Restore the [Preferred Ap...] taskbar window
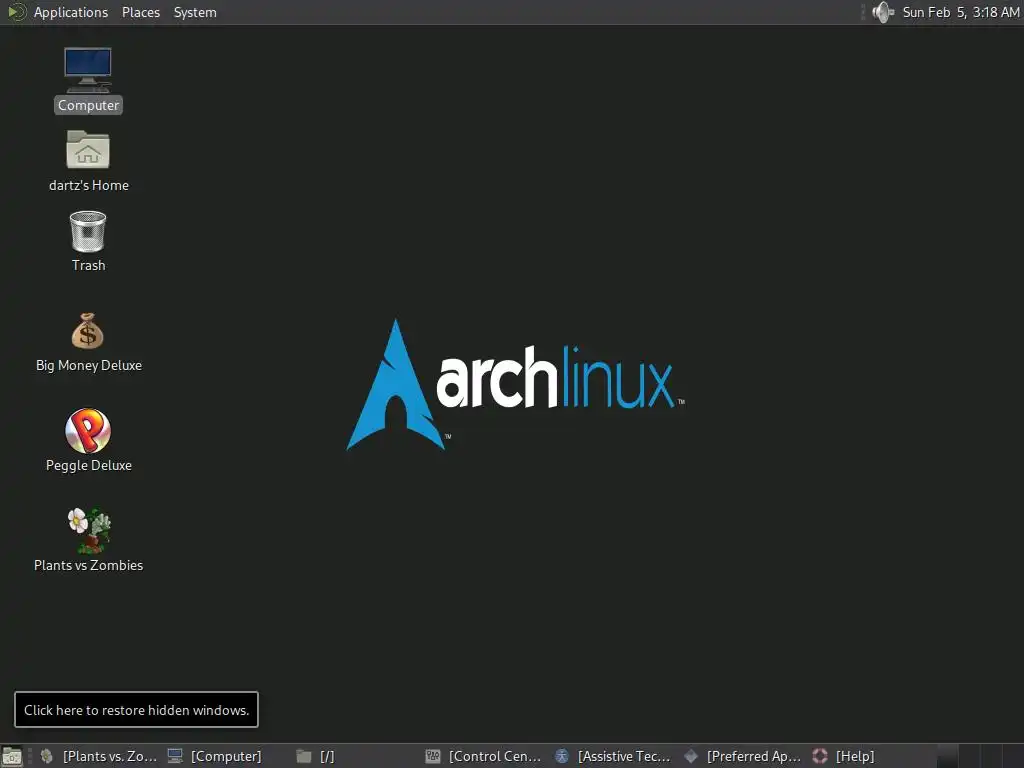 (743, 756)
